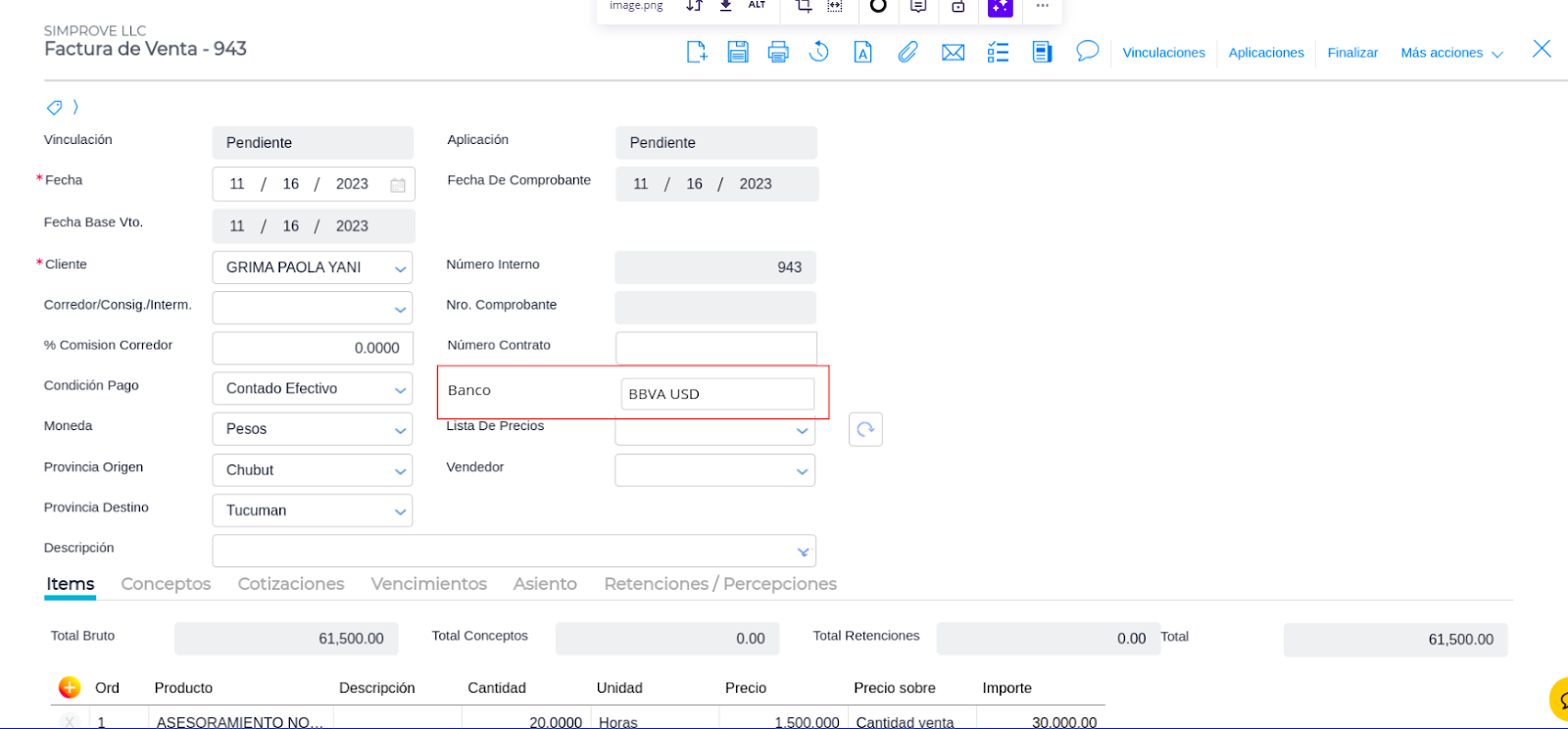1568x729 pixels.
Task: Attach a file with the paperclip icon
Action: point(907,52)
